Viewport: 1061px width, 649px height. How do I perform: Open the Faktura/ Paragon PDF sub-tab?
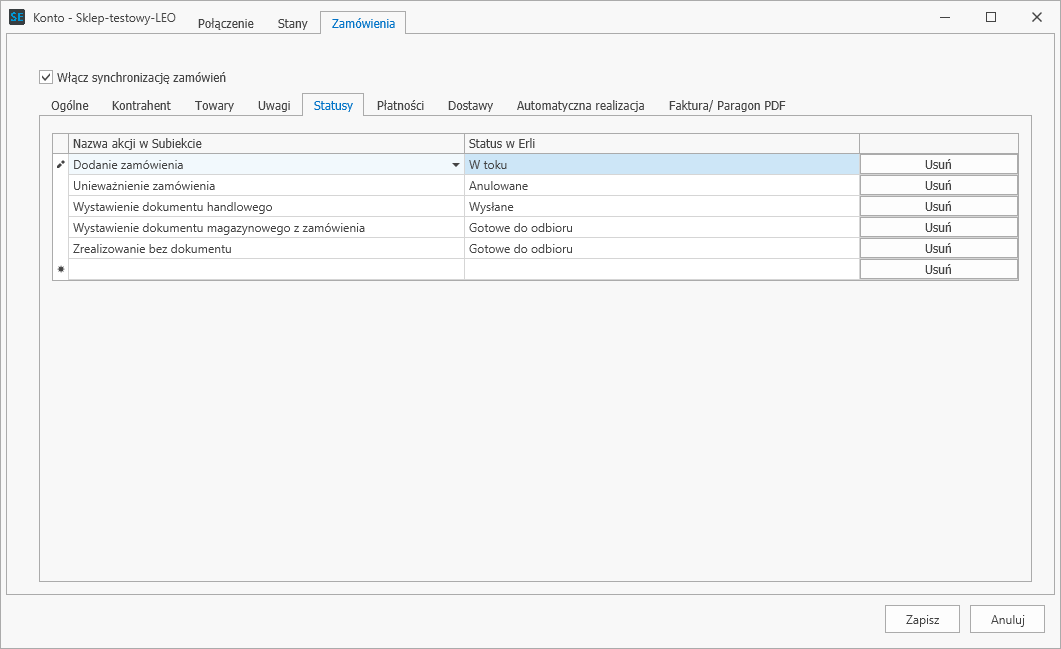click(x=727, y=106)
